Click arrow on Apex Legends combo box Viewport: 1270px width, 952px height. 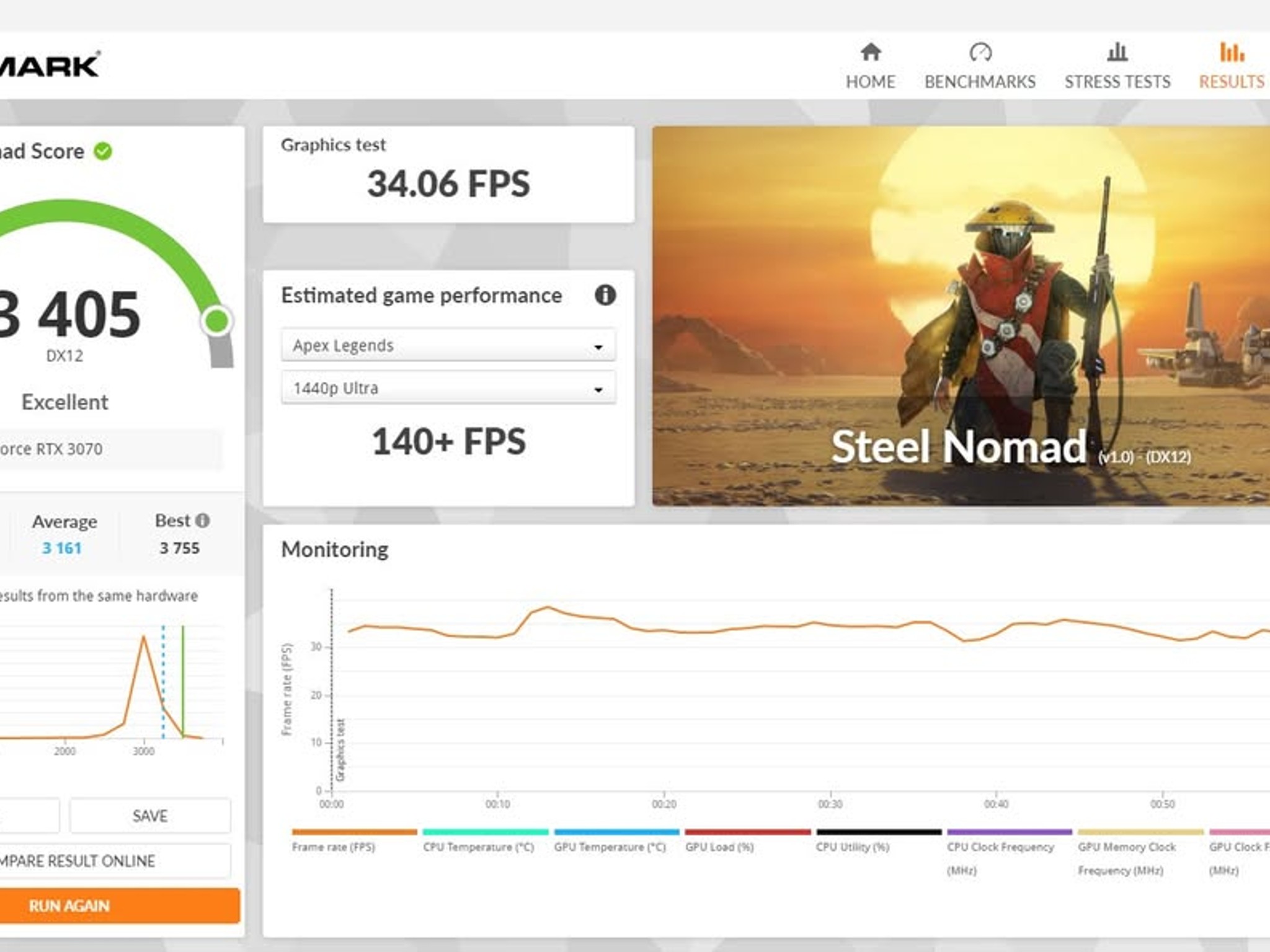[598, 346]
